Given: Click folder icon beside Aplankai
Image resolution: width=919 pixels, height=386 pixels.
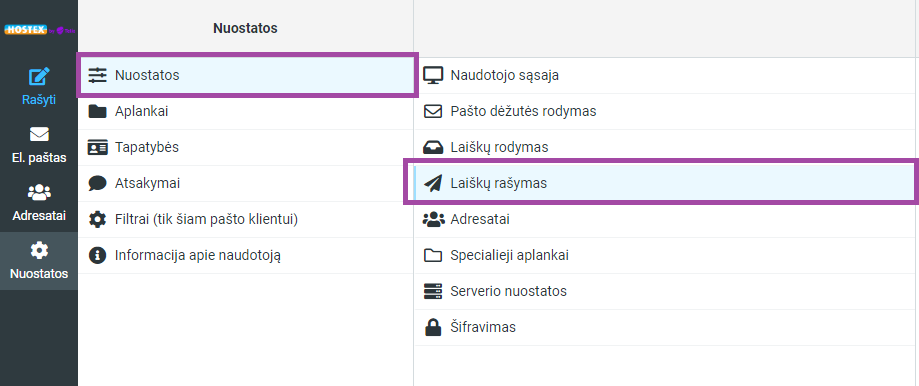Looking at the screenshot, I should (x=97, y=111).
